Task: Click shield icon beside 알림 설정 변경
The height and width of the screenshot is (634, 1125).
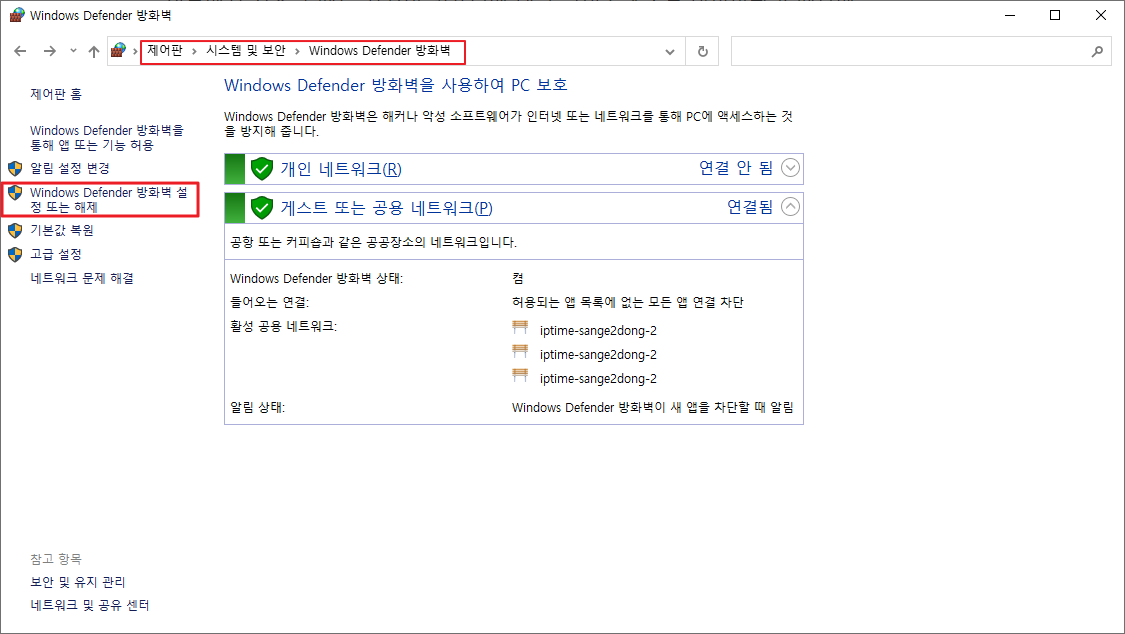Action: coord(15,169)
